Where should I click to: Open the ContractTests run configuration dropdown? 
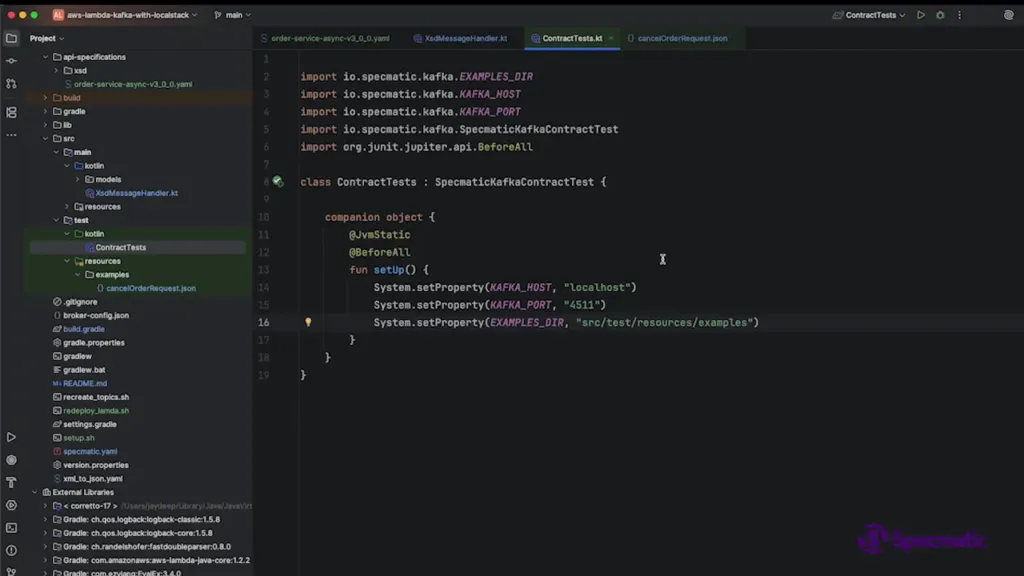coord(868,15)
